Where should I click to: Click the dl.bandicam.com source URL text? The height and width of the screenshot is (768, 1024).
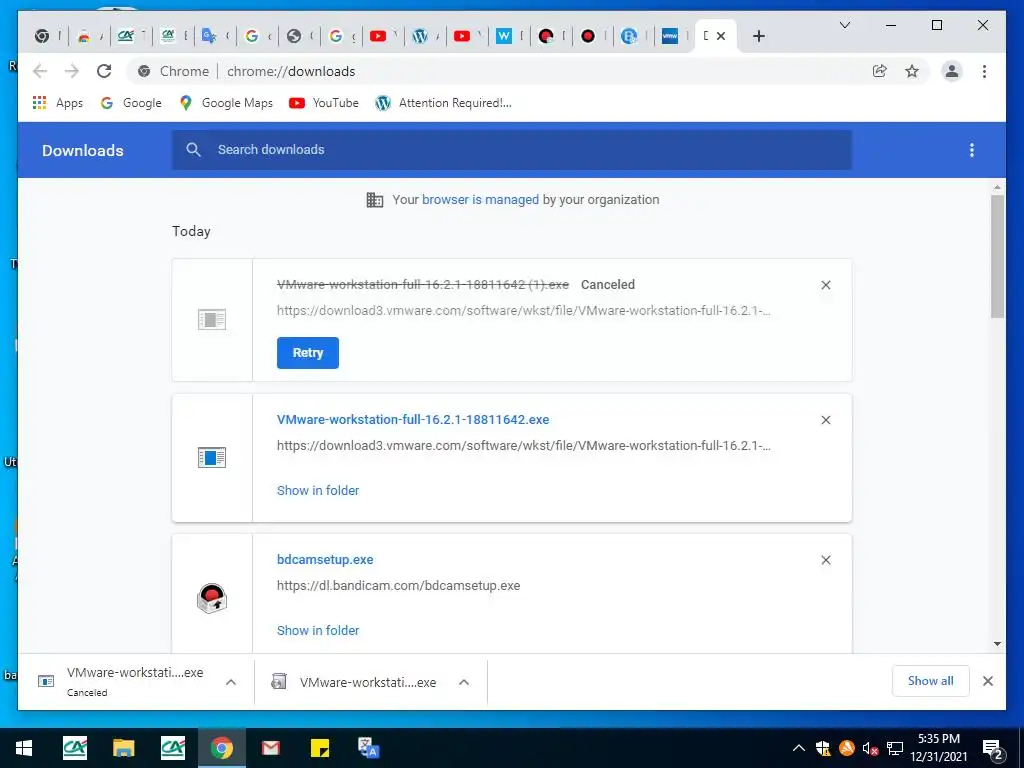[398, 586]
